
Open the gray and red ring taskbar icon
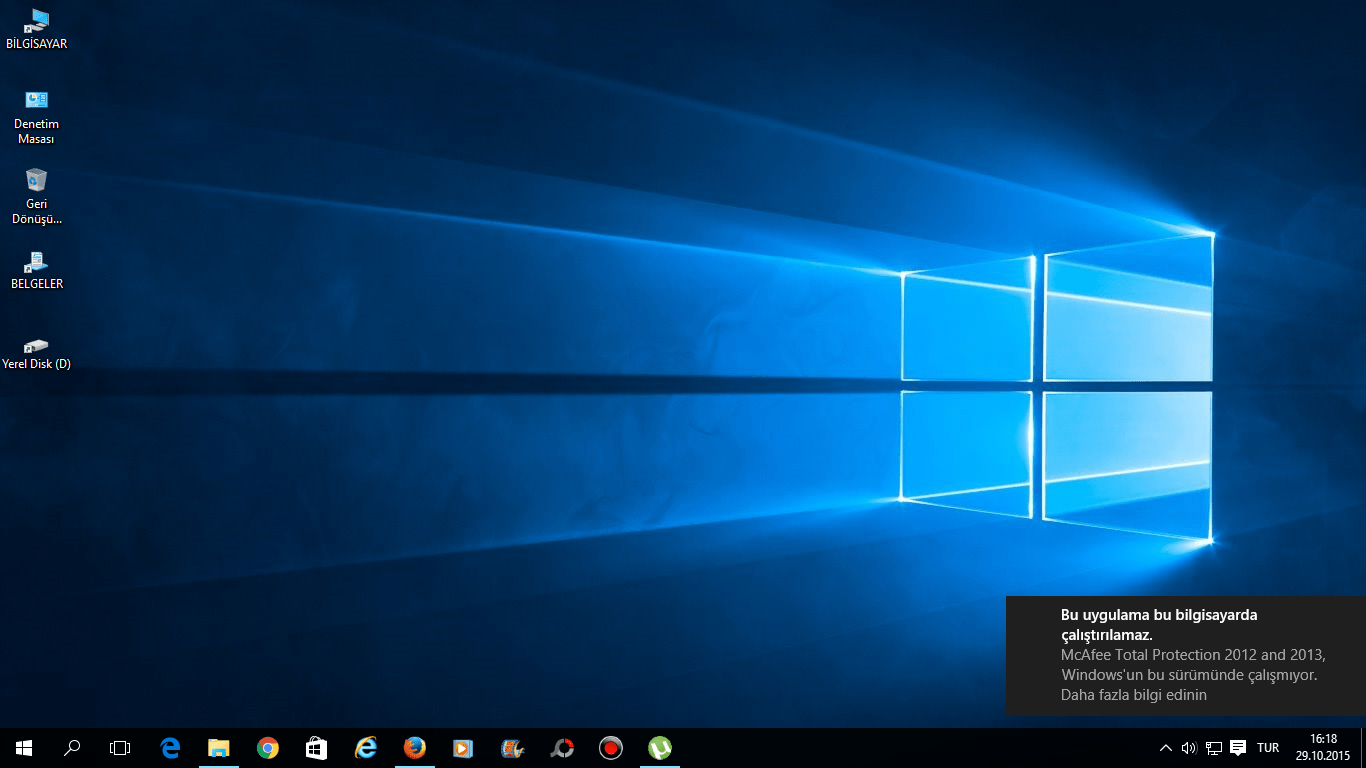(562, 748)
